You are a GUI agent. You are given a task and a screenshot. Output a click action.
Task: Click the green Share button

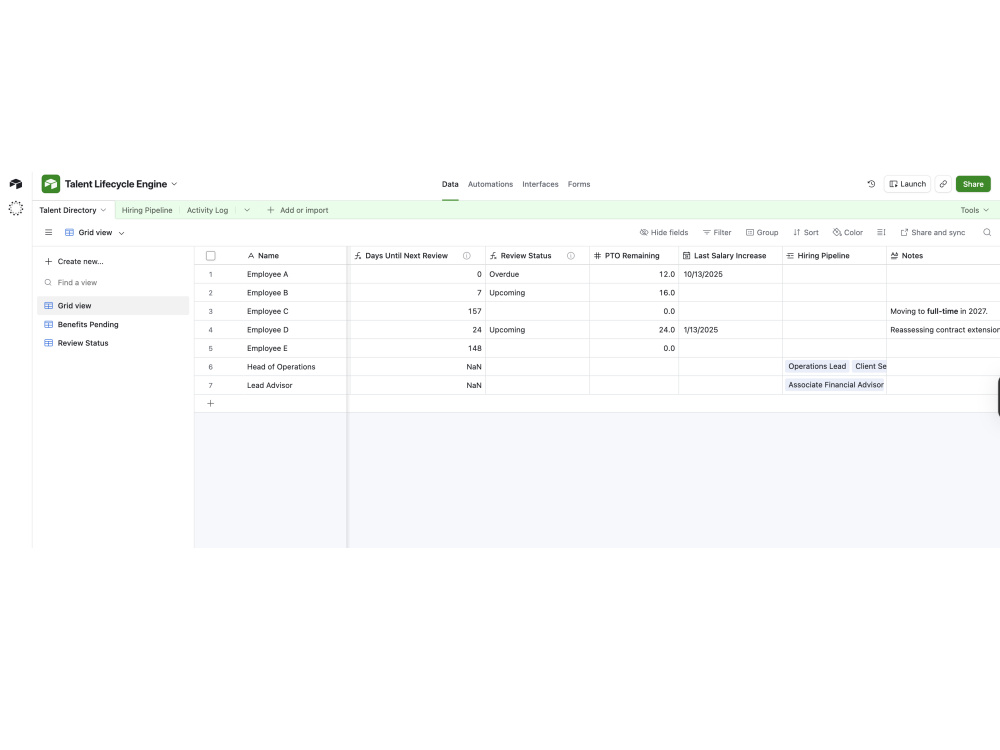(973, 184)
